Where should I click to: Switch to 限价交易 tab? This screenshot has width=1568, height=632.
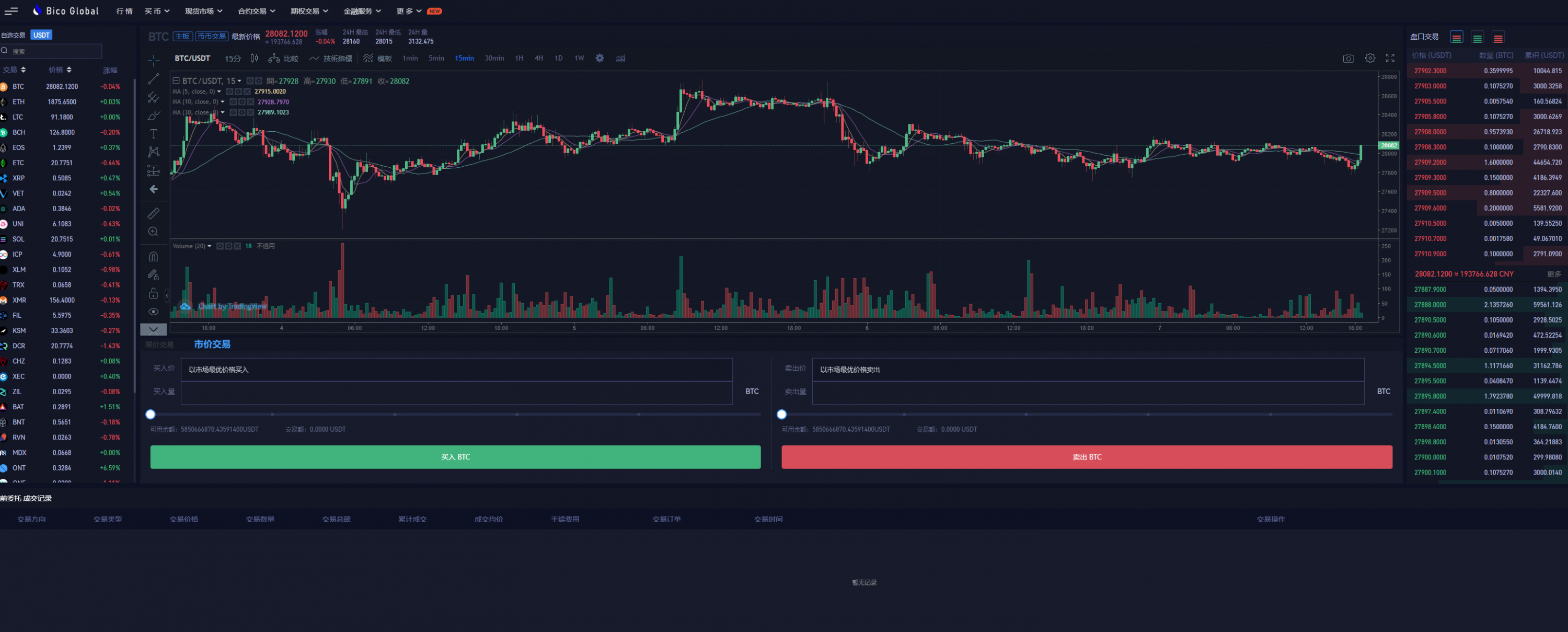(x=159, y=344)
